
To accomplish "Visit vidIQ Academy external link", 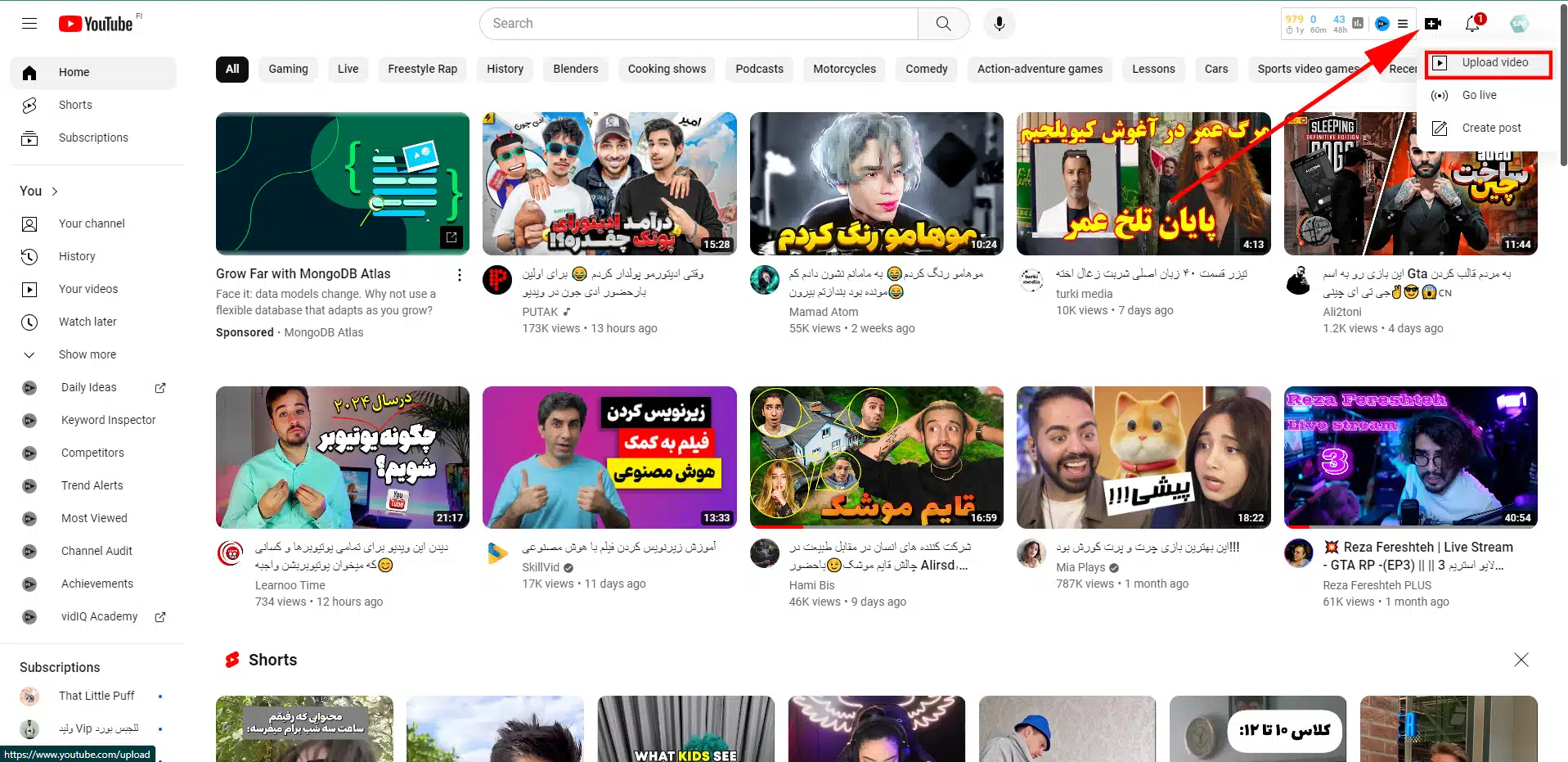I will (x=99, y=616).
